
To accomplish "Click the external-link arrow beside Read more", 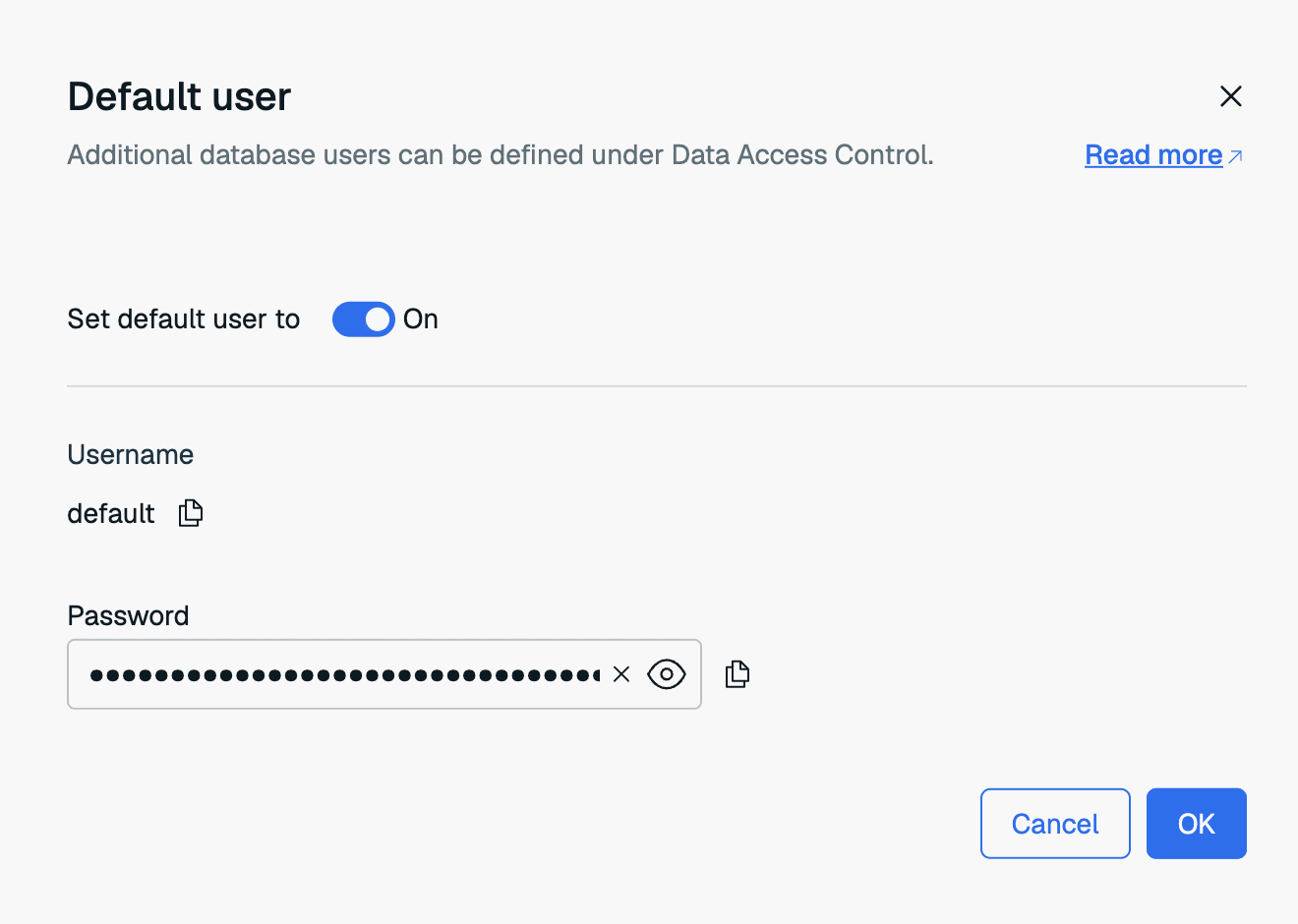I will (x=1236, y=156).
